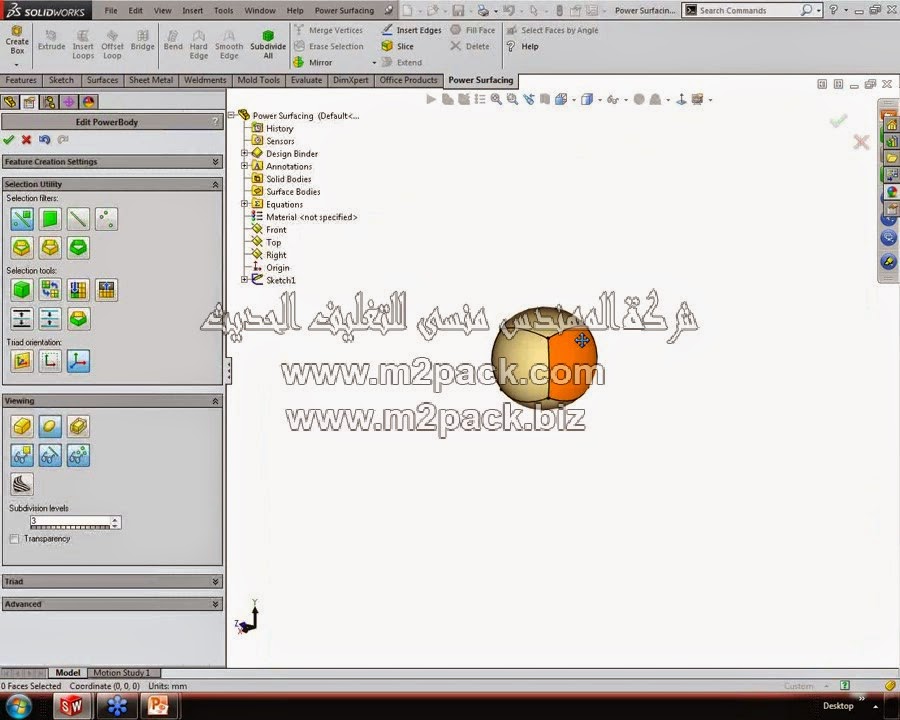The image size is (900, 720).
Task: Enable the edge selection filter
Action: [x=79, y=219]
